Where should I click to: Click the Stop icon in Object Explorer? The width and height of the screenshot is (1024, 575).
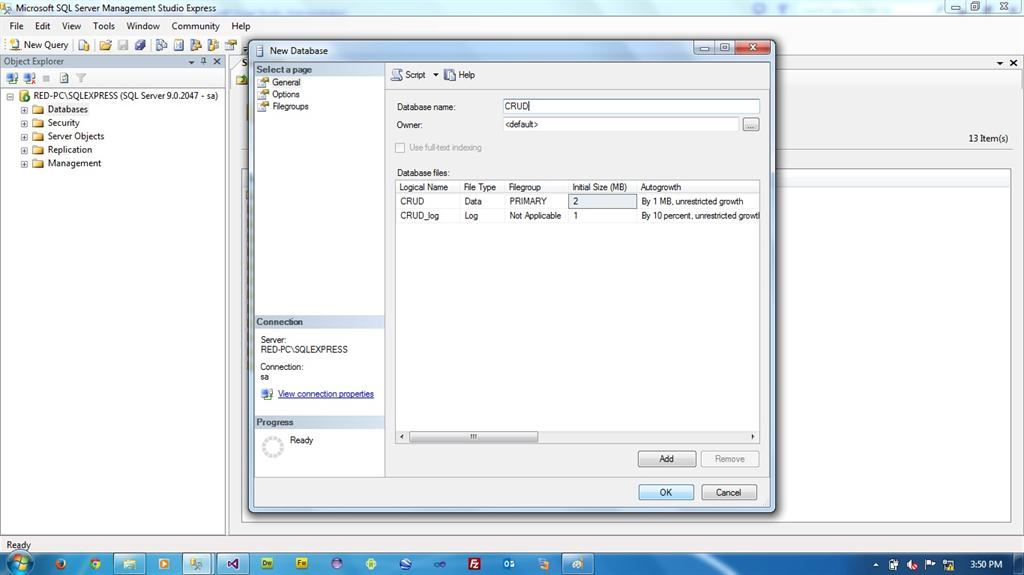[46, 78]
